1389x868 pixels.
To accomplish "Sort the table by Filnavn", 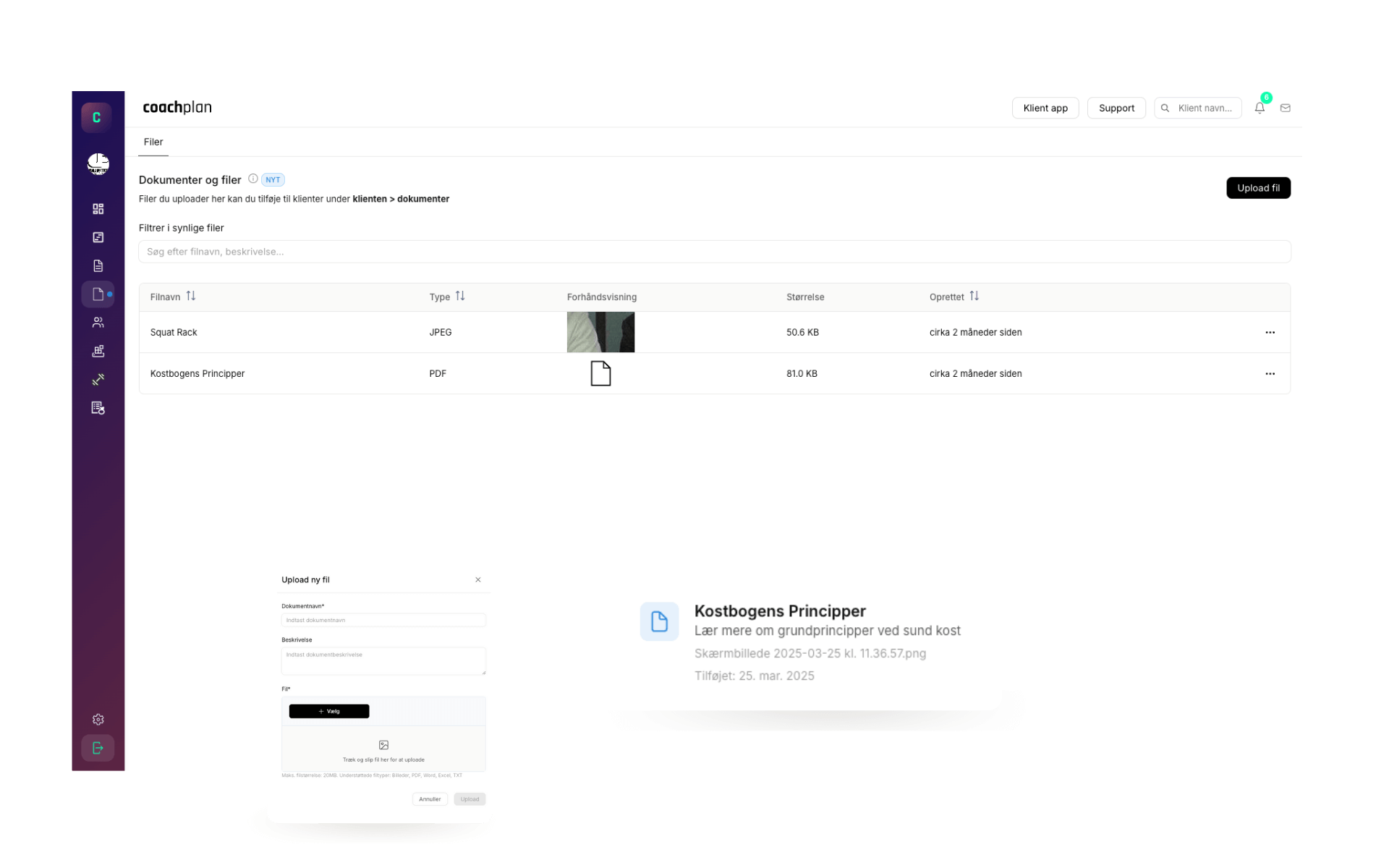I will [190, 296].
